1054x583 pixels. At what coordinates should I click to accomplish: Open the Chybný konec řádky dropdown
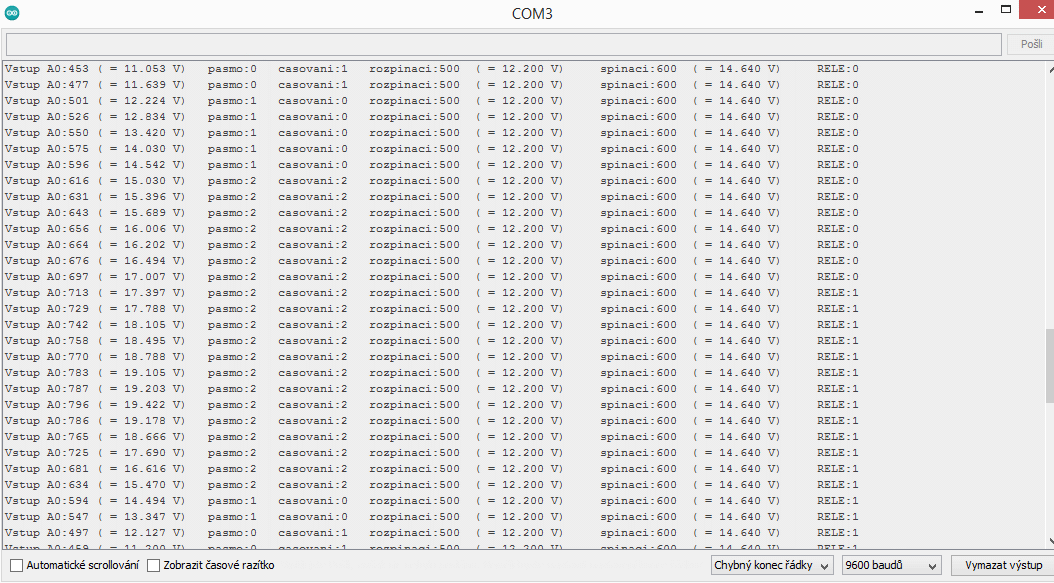point(771,566)
